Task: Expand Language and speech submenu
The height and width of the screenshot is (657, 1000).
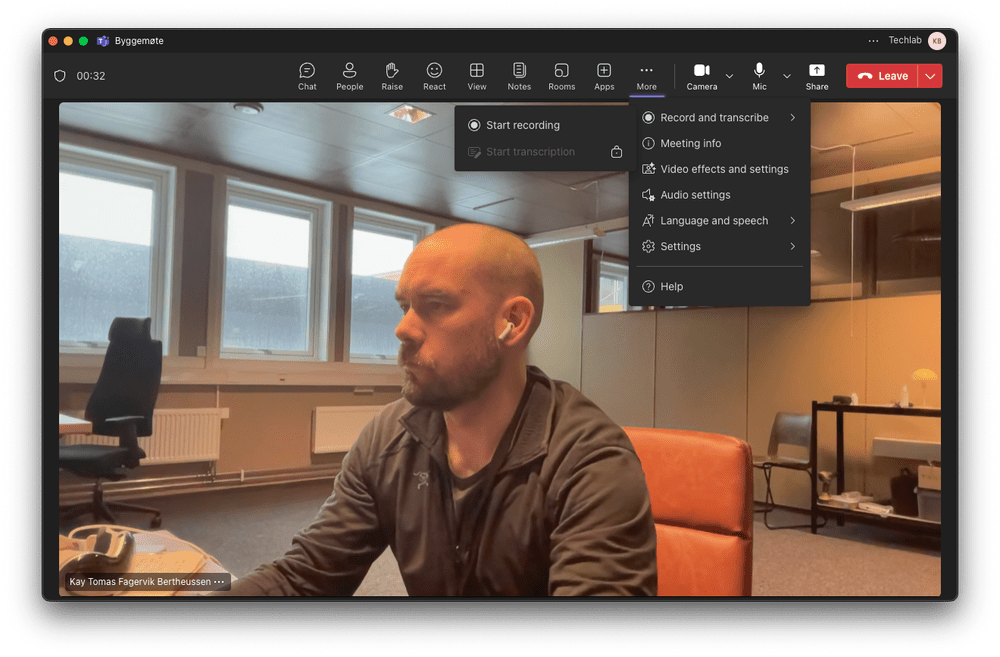Action: pyautogui.click(x=719, y=221)
